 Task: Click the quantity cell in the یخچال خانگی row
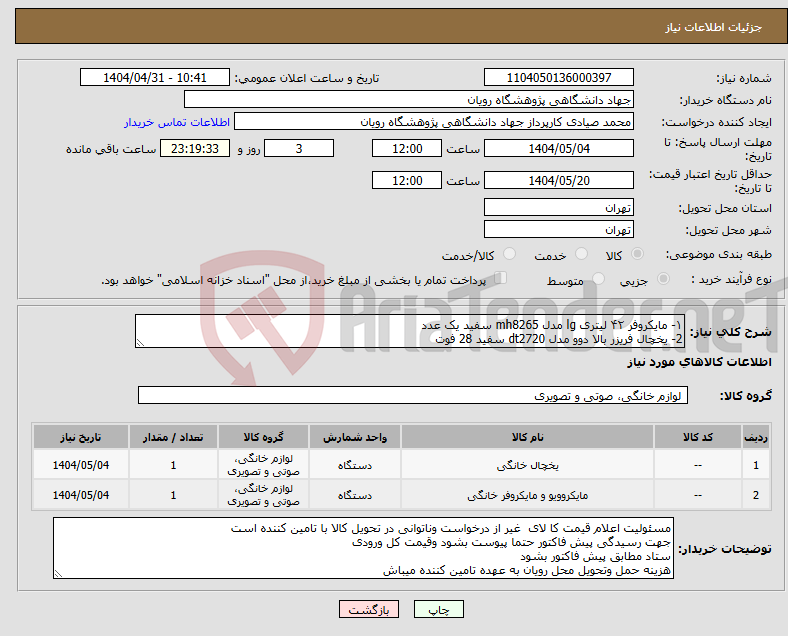173,465
